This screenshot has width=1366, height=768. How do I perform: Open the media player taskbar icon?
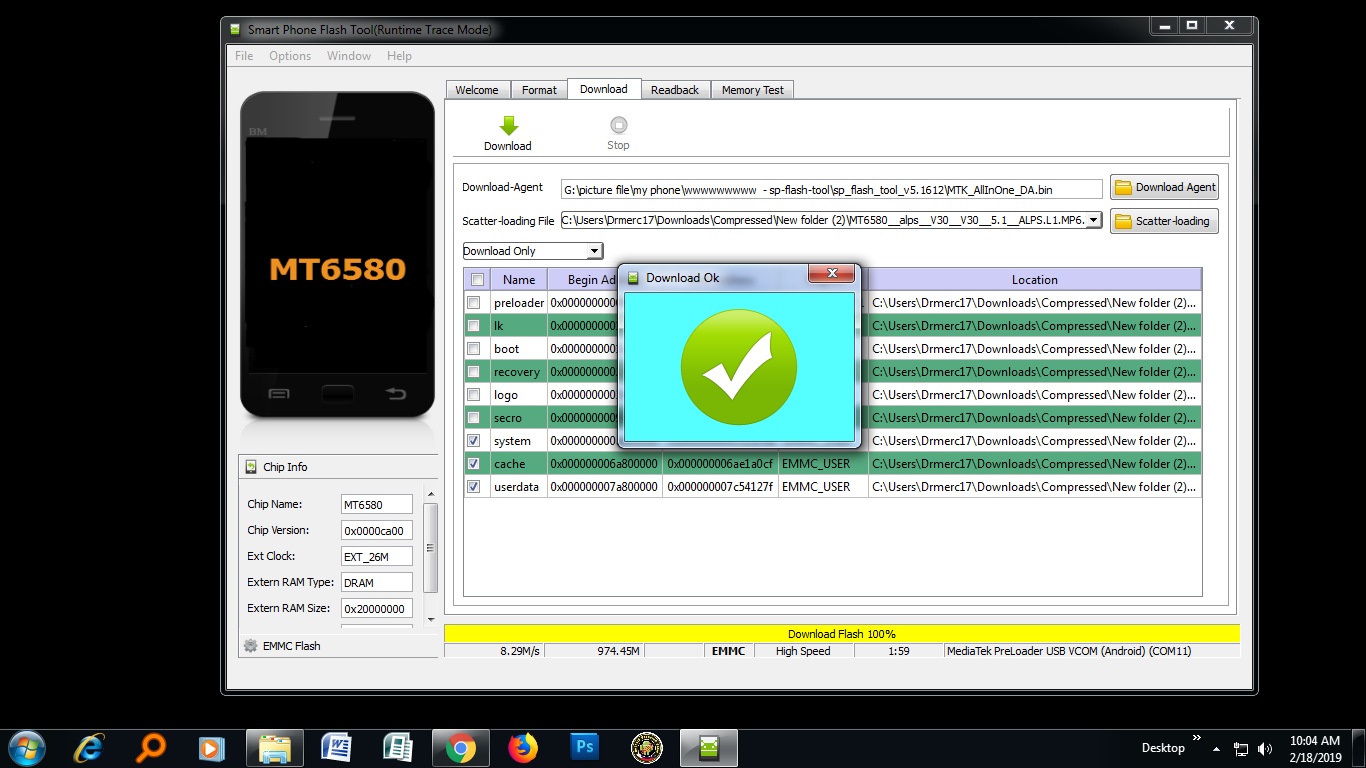(211, 747)
